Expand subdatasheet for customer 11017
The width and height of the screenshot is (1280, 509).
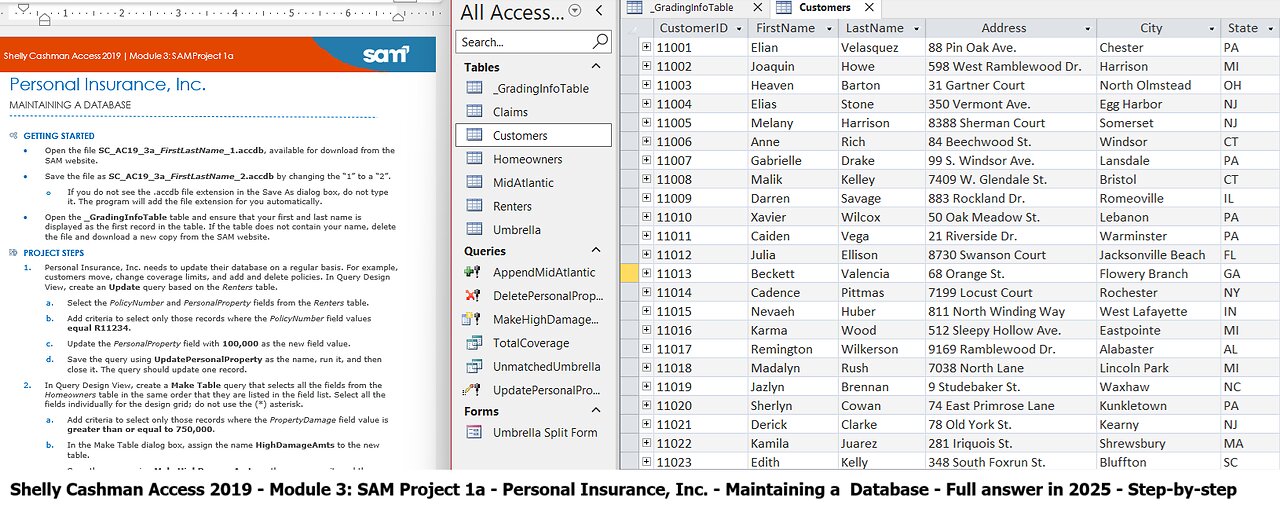[646, 349]
